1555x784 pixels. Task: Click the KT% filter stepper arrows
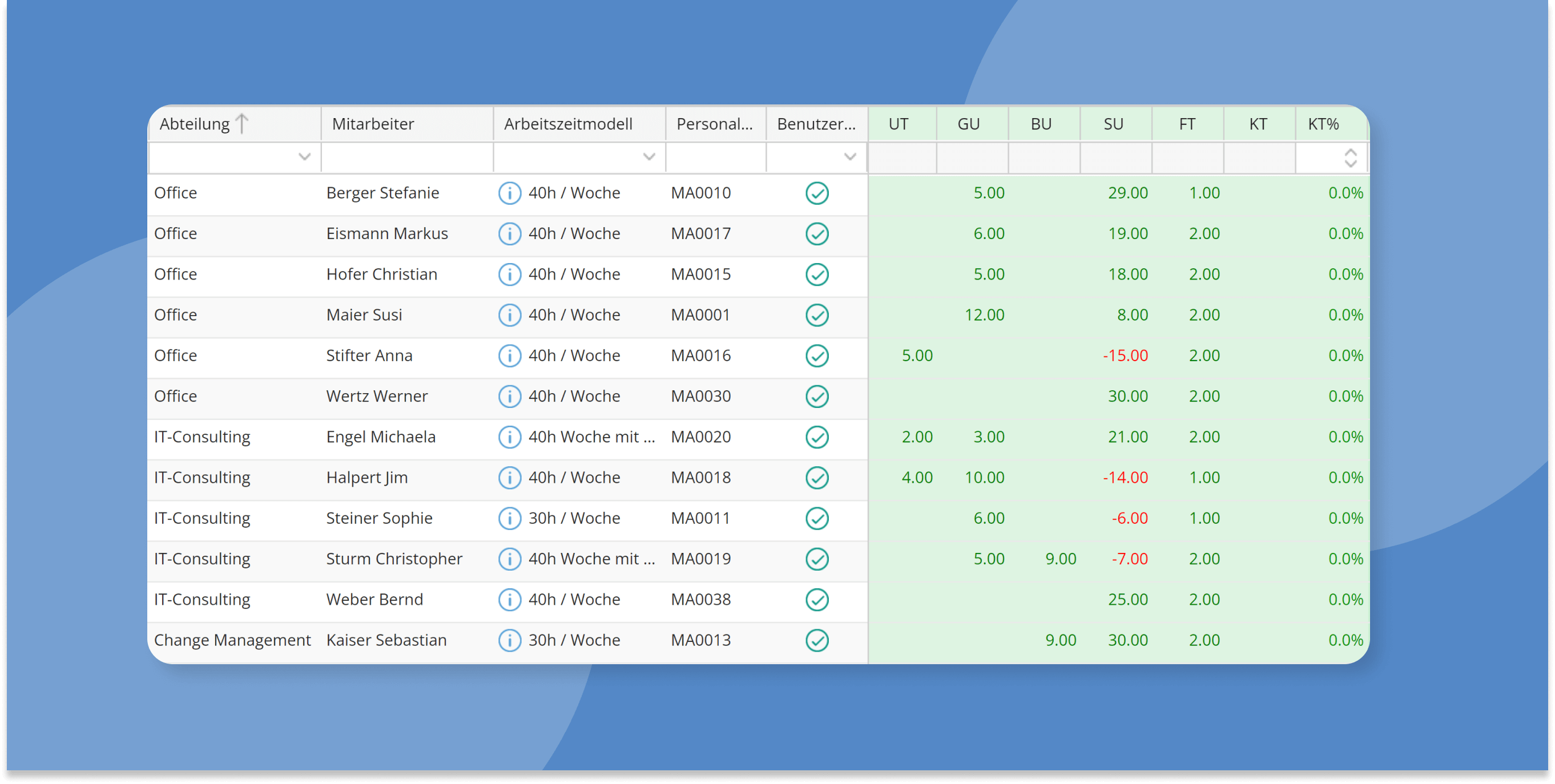click(x=1351, y=158)
